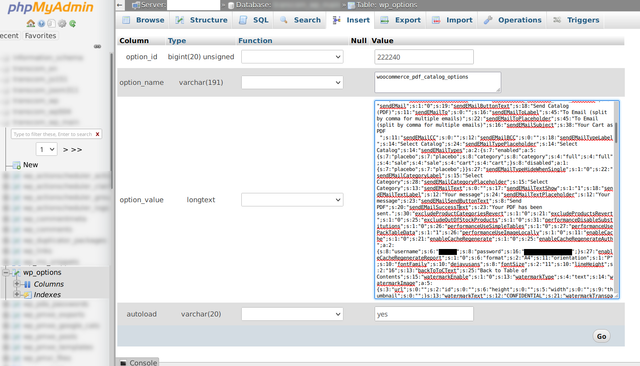Expand the Columns node
640x366 pixels.
pos(17,284)
